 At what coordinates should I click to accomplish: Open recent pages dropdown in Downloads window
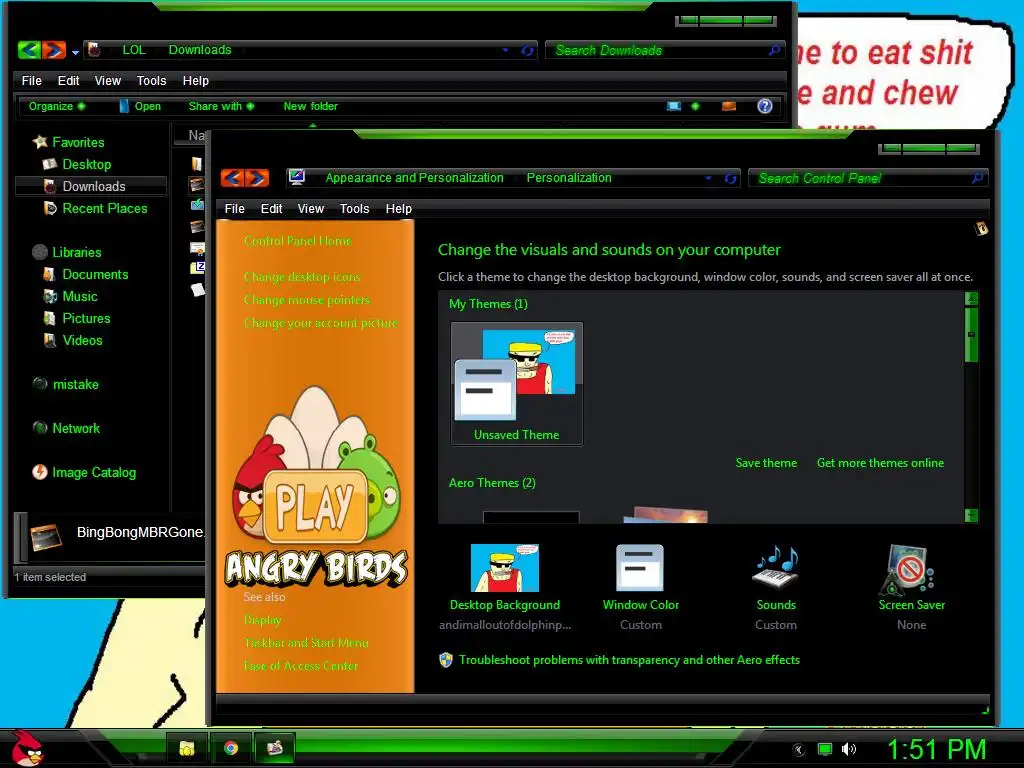(x=75, y=52)
